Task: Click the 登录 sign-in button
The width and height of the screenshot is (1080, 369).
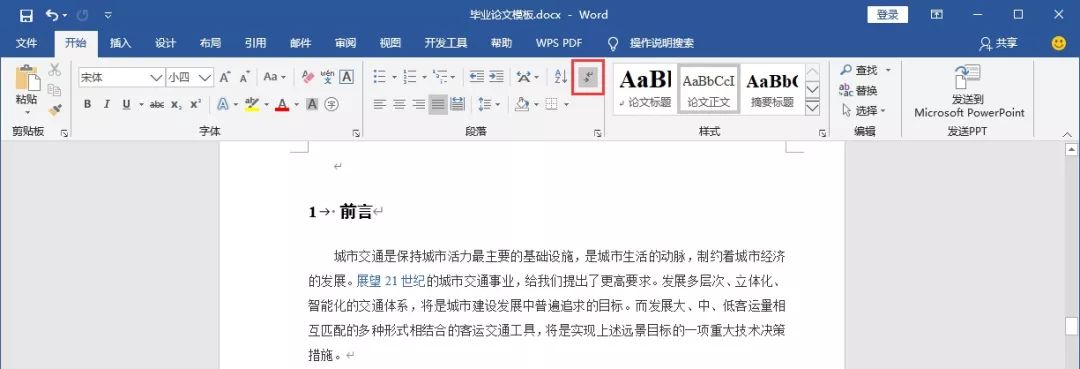Action: pyautogui.click(x=887, y=14)
